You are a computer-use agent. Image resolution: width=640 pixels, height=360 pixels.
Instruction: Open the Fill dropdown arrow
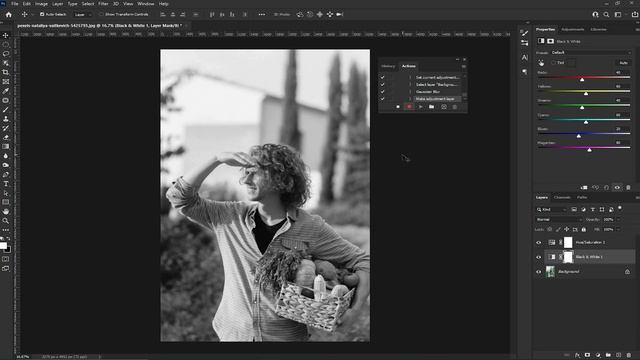coord(619,229)
